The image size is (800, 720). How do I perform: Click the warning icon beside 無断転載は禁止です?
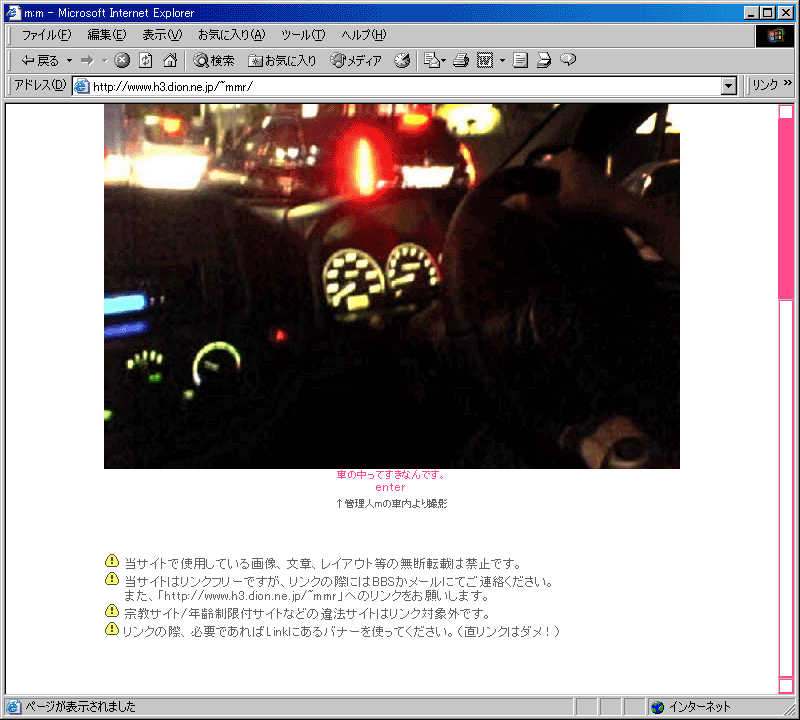pyautogui.click(x=112, y=561)
